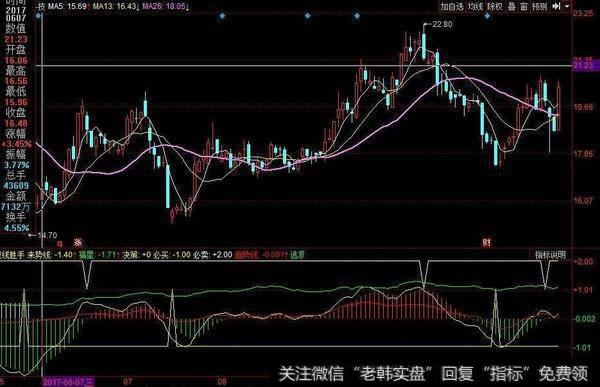Image resolution: width=600 pixels, height=387 pixels.
Task: Click the 金额 7132万 turnover value
Action: [x=15, y=207]
